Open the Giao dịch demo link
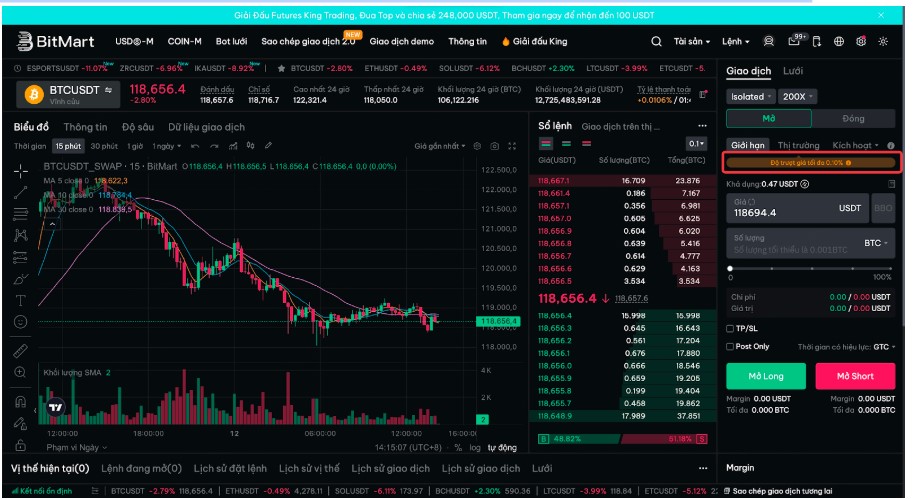 [402, 41]
